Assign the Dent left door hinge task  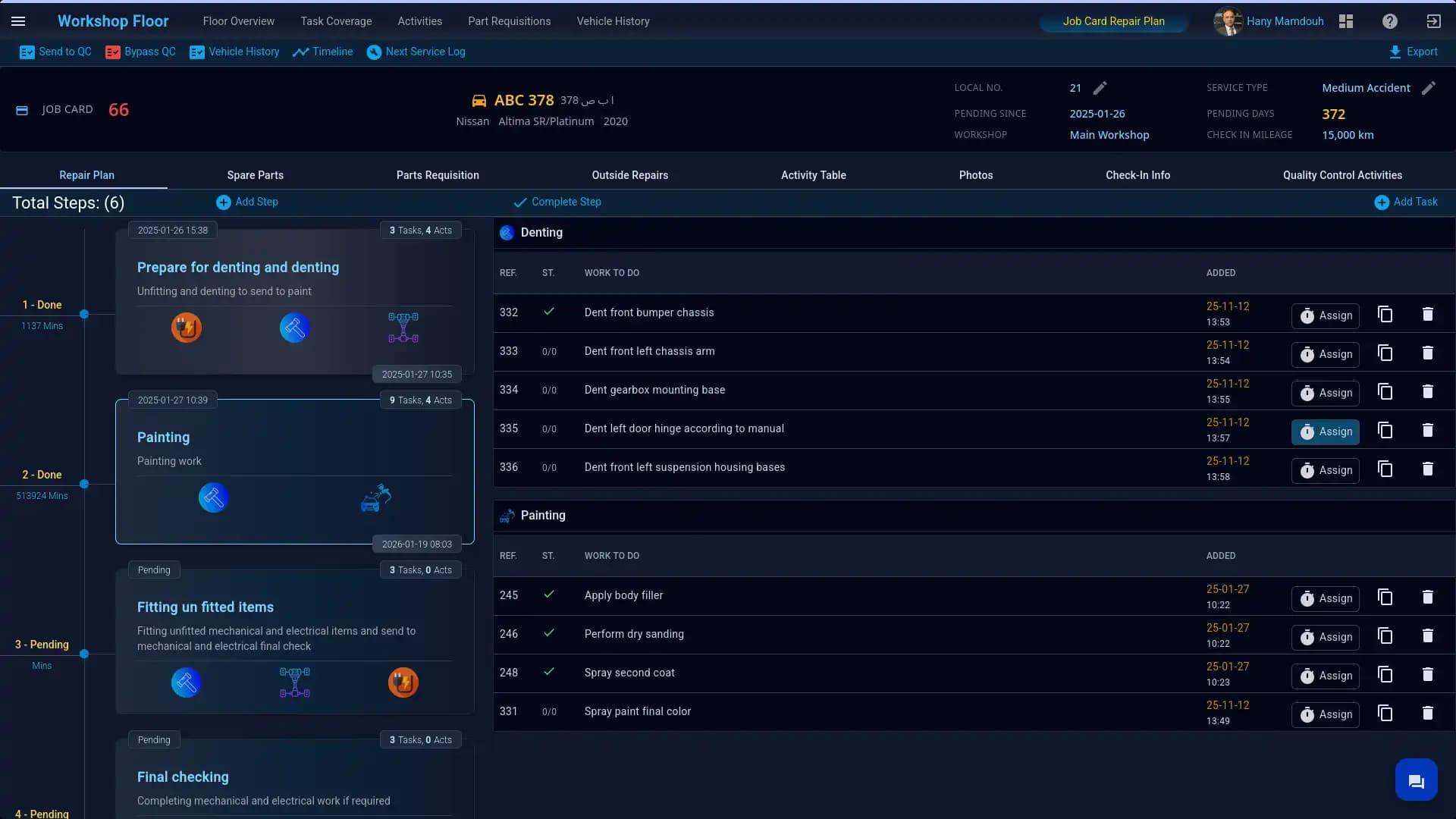tap(1325, 431)
